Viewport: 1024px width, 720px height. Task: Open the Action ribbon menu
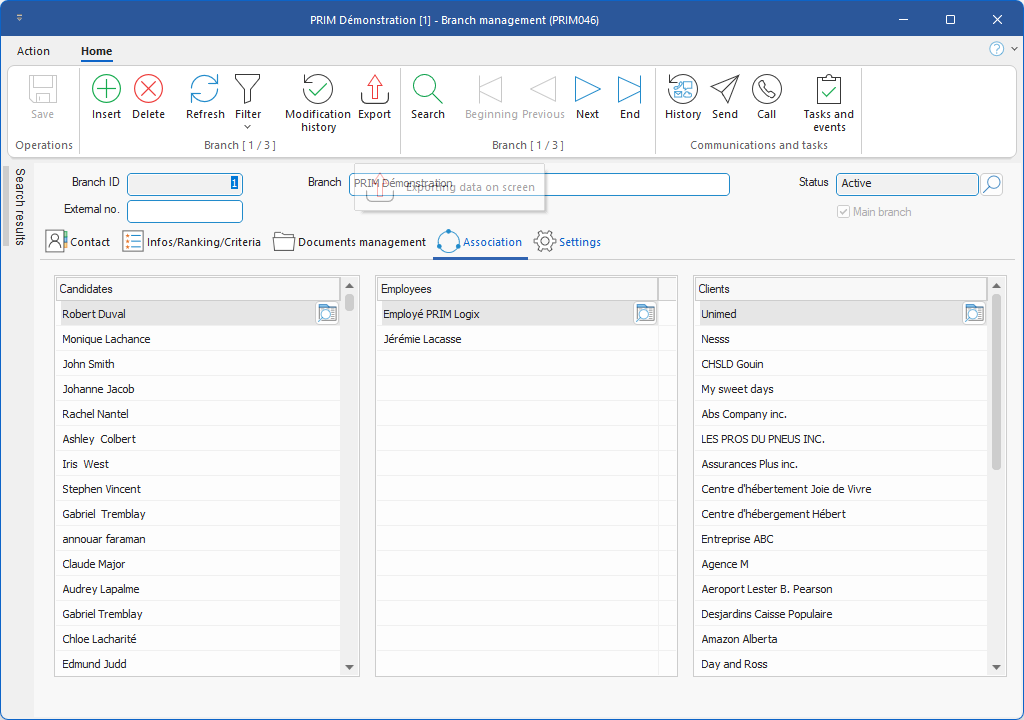tap(33, 51)
